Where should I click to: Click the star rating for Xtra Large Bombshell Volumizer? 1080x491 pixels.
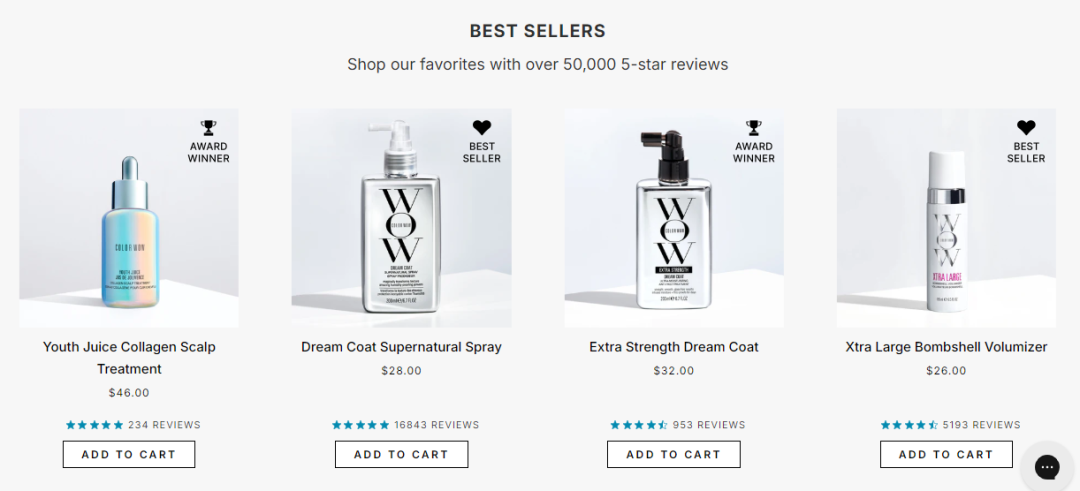point(909,425)
